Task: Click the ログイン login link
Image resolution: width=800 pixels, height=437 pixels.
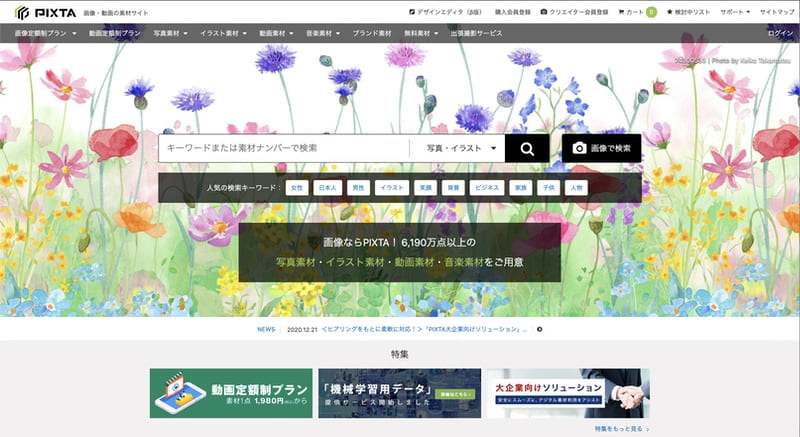Action: click(780, 33)
